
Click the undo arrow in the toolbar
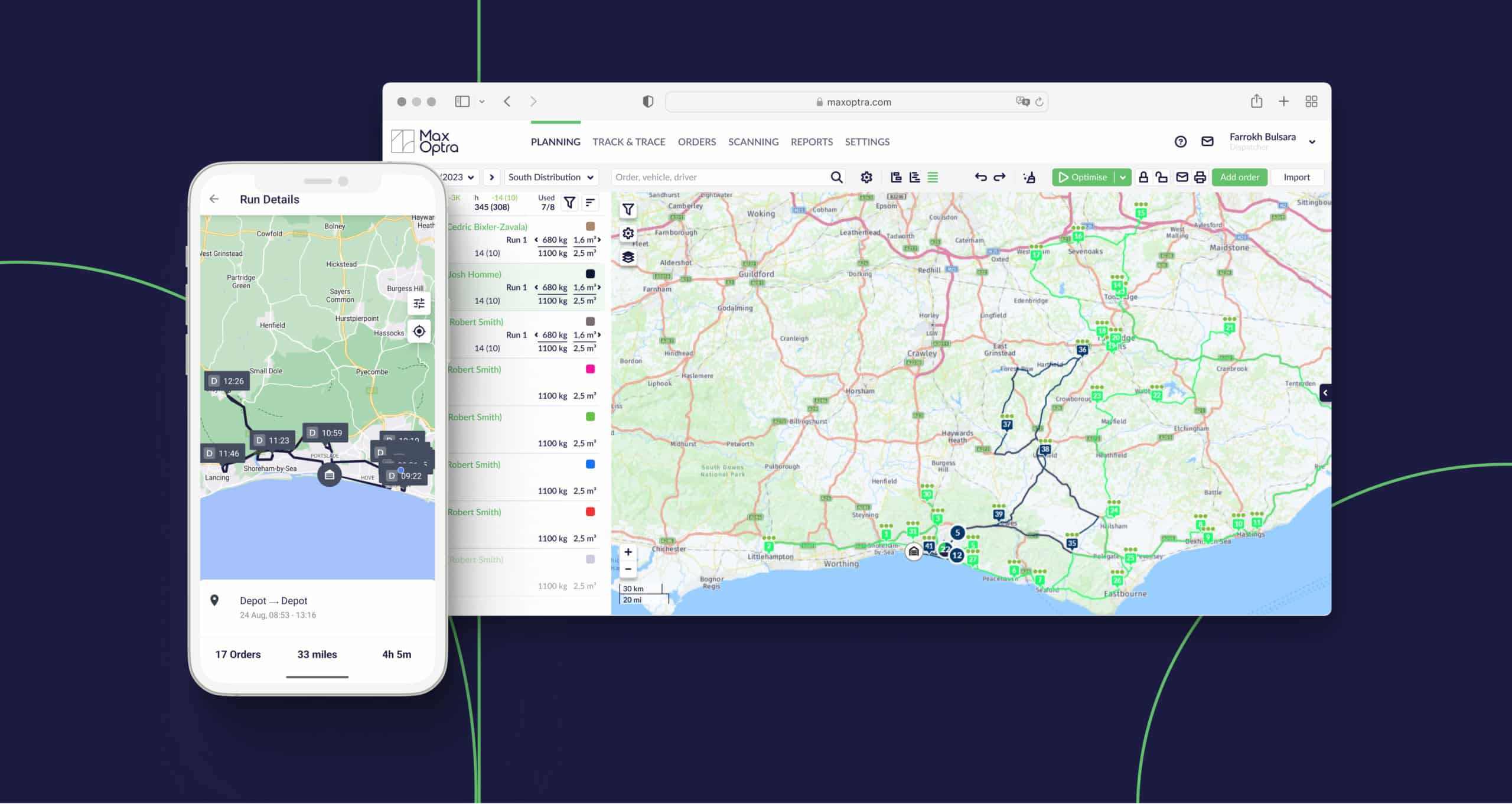coord(981,177)
